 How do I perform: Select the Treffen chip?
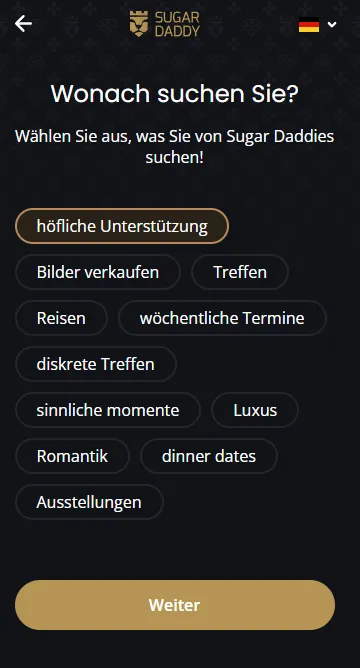[240, 272]
